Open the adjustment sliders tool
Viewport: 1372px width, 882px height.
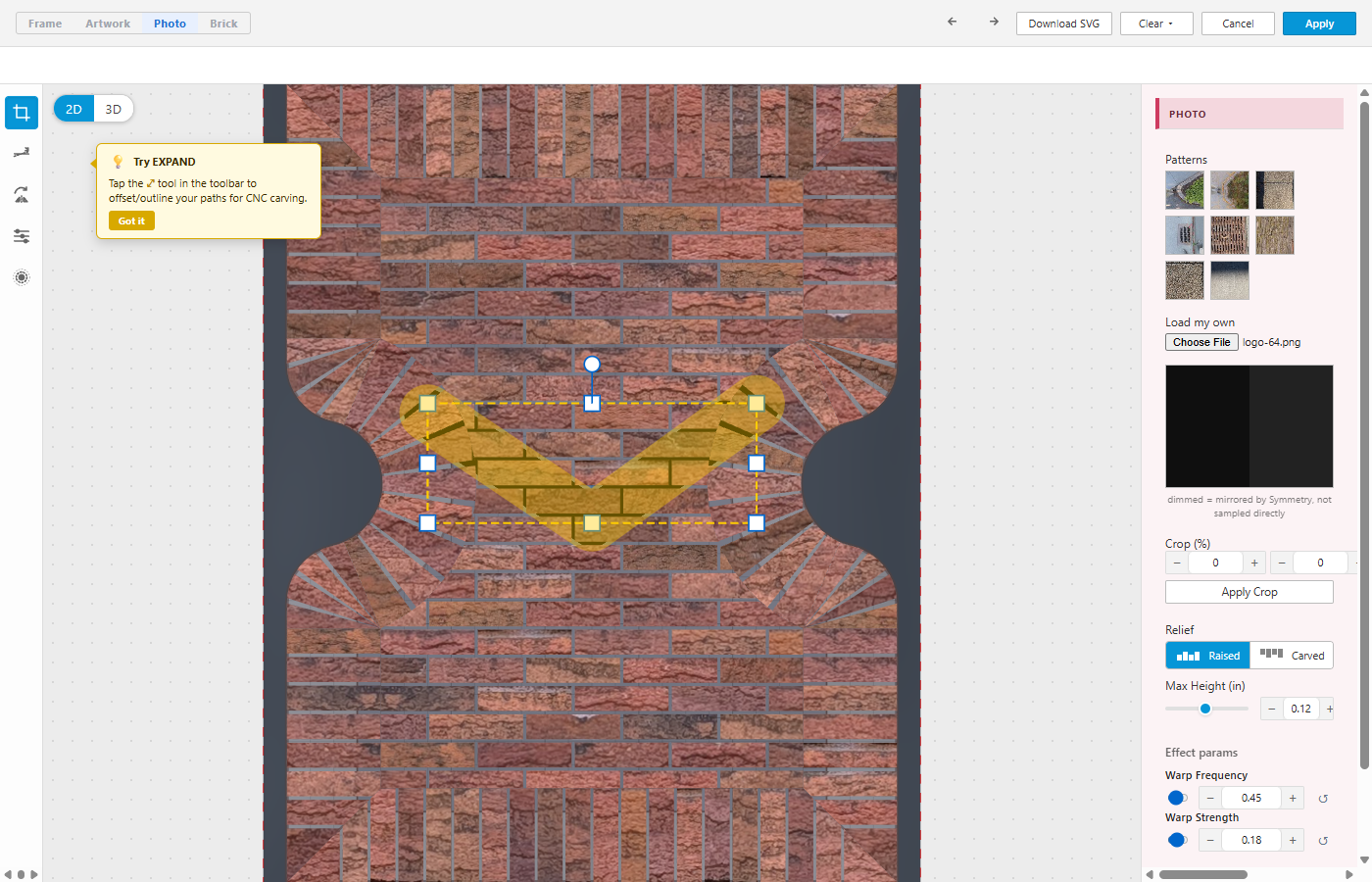pos(22,236)
